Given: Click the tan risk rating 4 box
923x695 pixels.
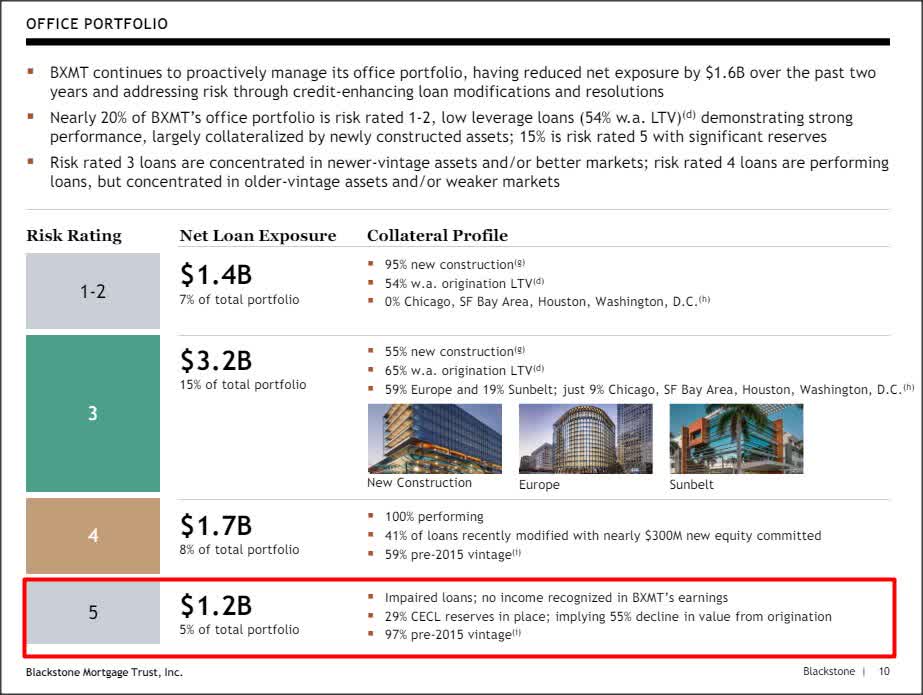Looking at the screenshot, I should (x=92, y=537).
